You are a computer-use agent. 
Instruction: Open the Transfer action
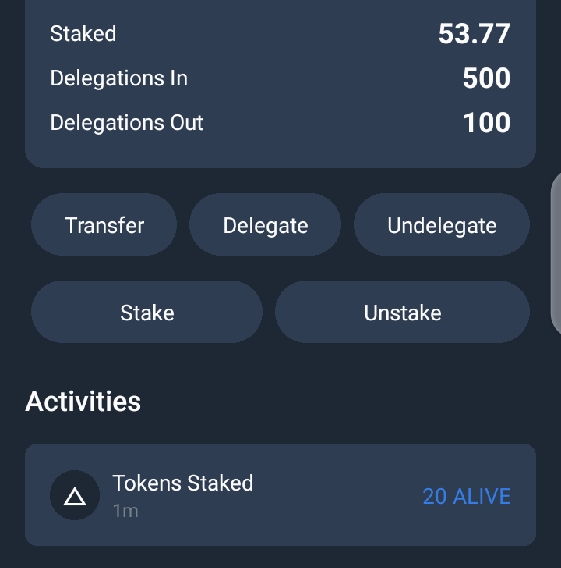104,225
